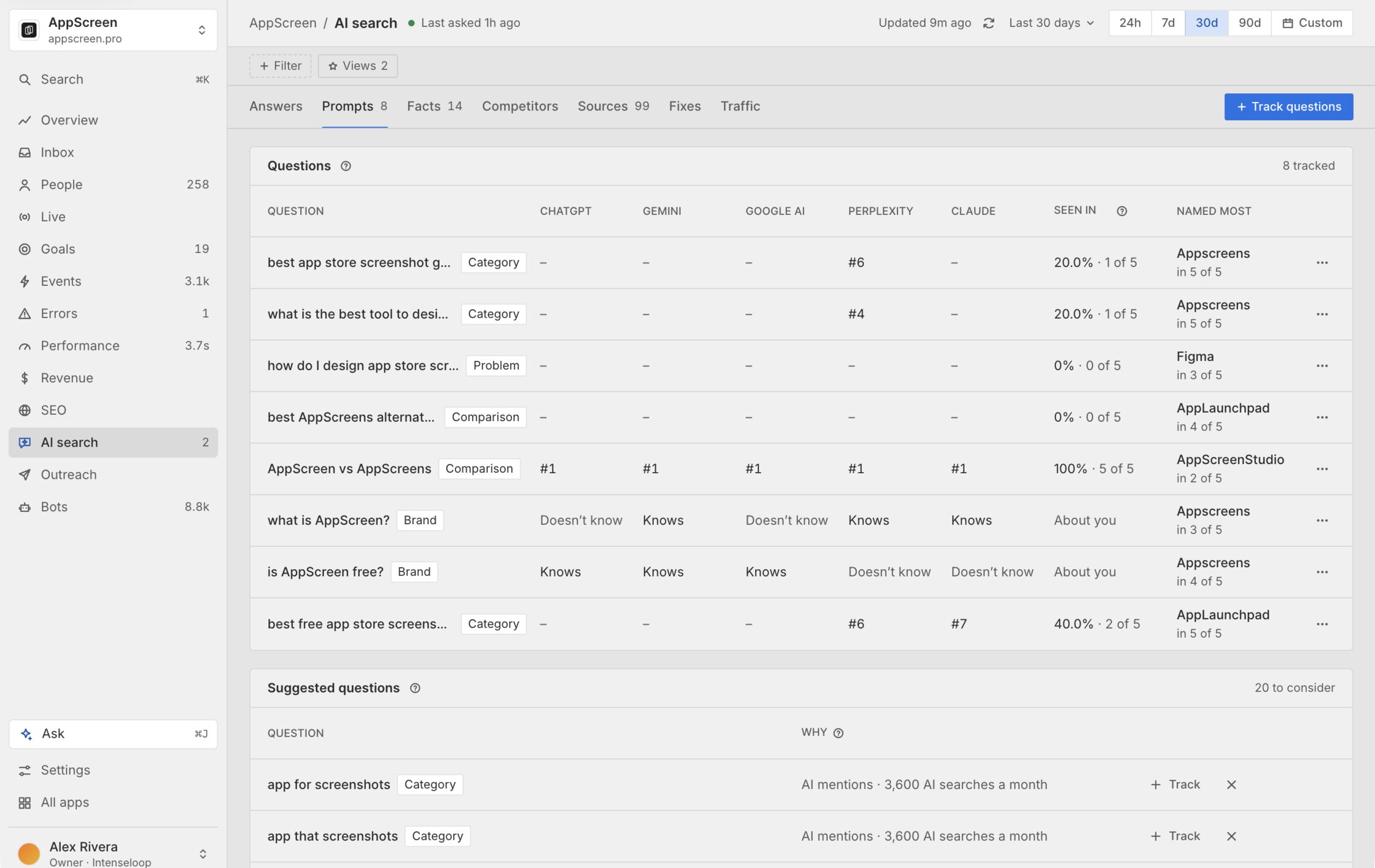This screenshot has height=868, width=1375.
Task: Open the Last 30 days dropdown
Action: pyautogui.click(x=1052, y=23)
